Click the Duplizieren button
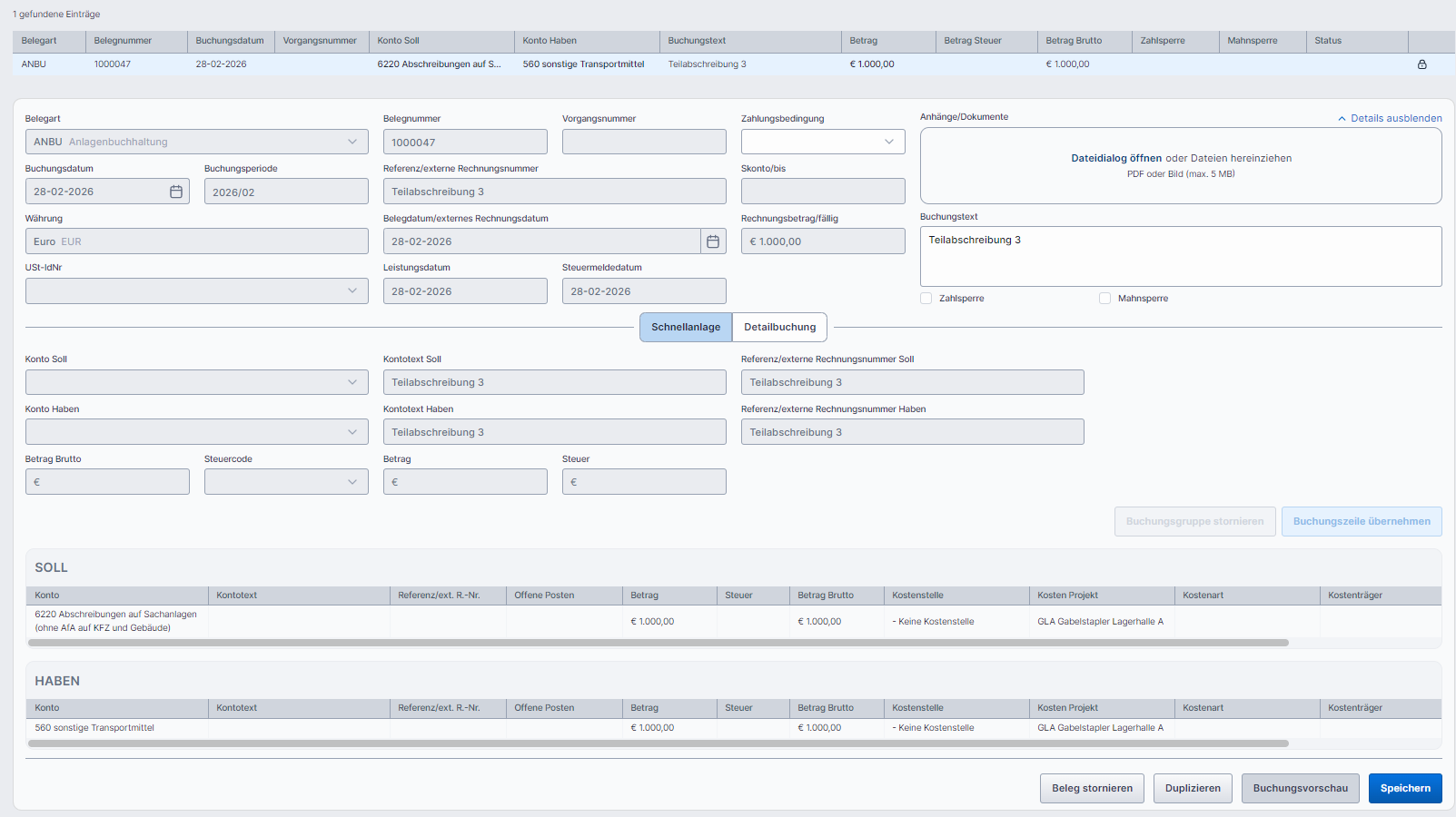Image resolution: width=1456 pixels, height=817 pixels. [1193, 788]
